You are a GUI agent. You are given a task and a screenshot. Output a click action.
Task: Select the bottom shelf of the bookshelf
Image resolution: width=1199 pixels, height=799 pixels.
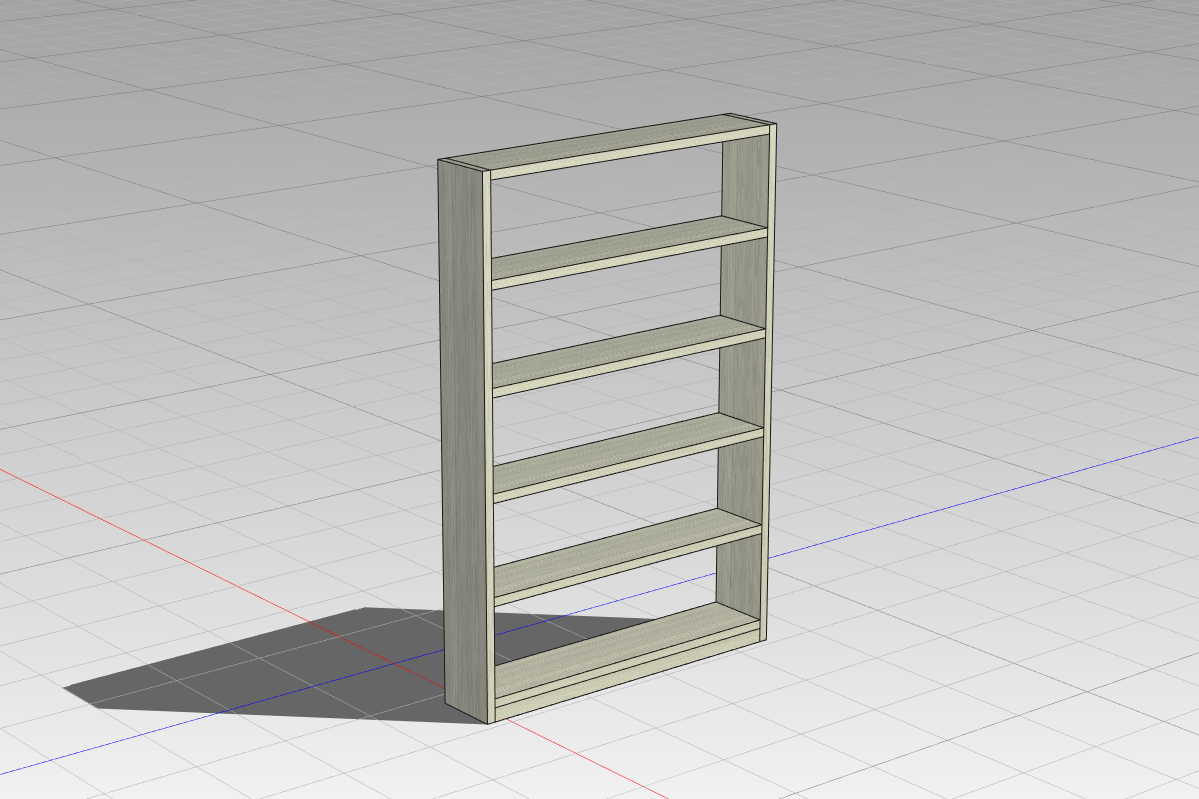coord(627,649)
